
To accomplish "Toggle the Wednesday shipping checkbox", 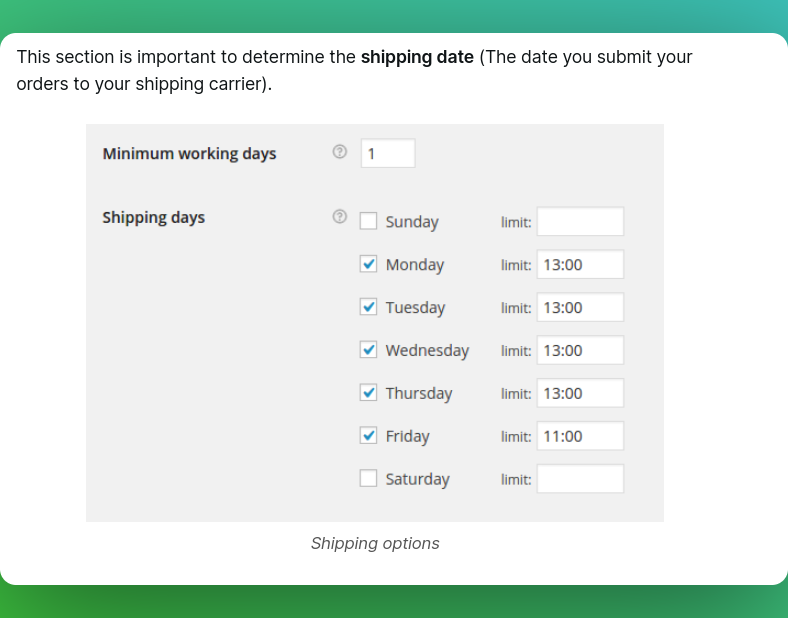I will [368, 349].
